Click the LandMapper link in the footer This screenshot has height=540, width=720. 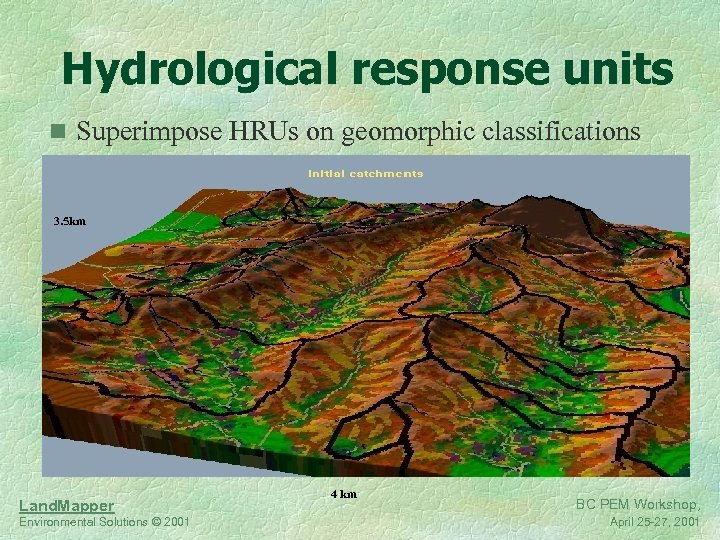(x=67, y=506)
